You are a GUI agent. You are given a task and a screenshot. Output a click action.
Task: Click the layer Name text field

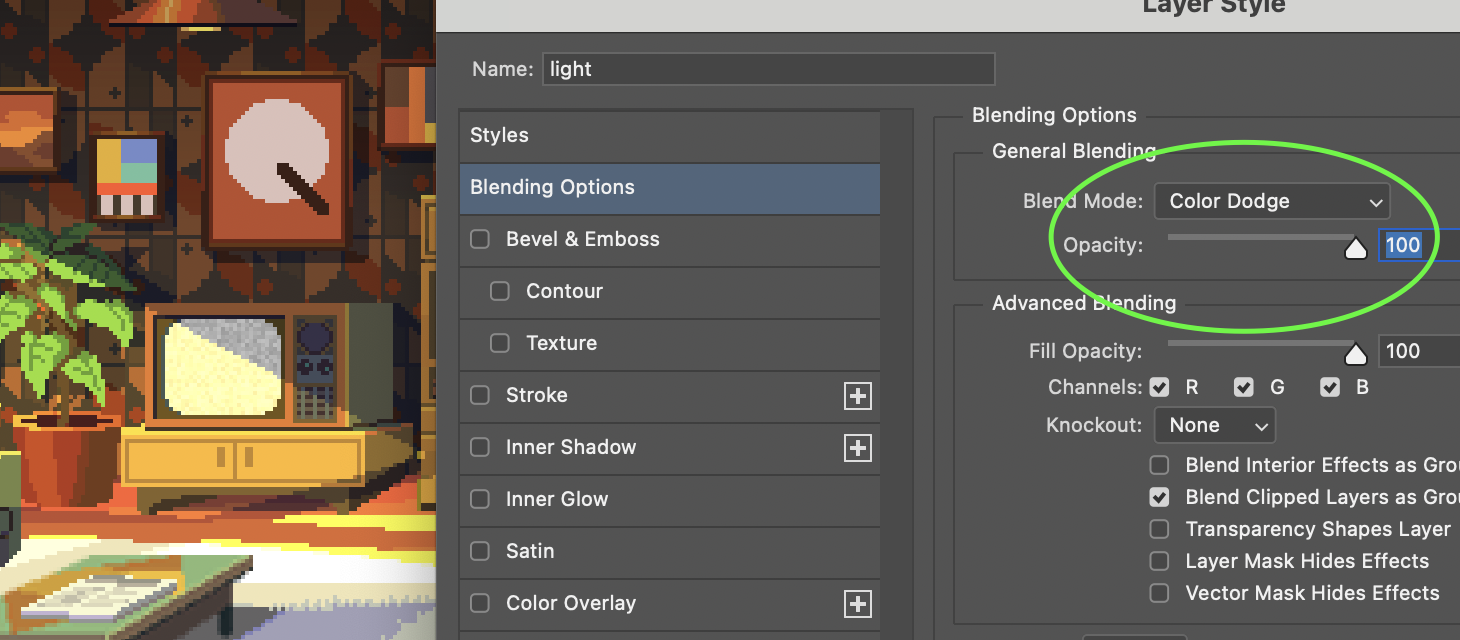point(768,69)
